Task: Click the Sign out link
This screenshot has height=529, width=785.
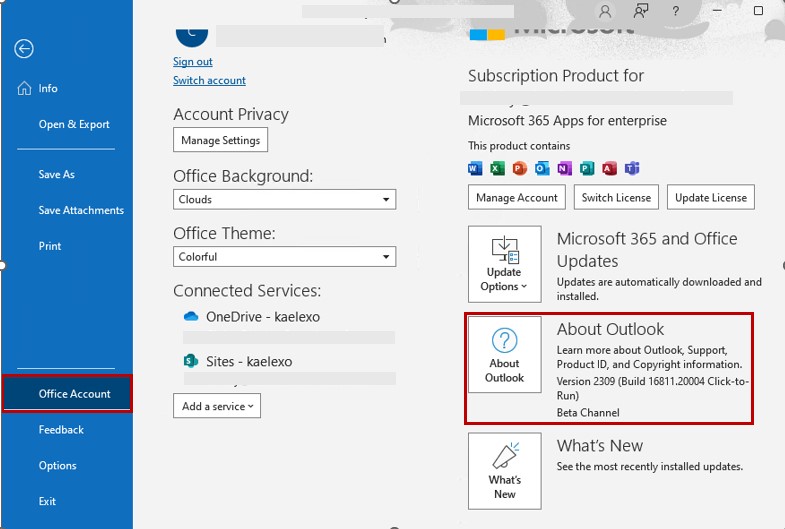Action: pos(193,62)
